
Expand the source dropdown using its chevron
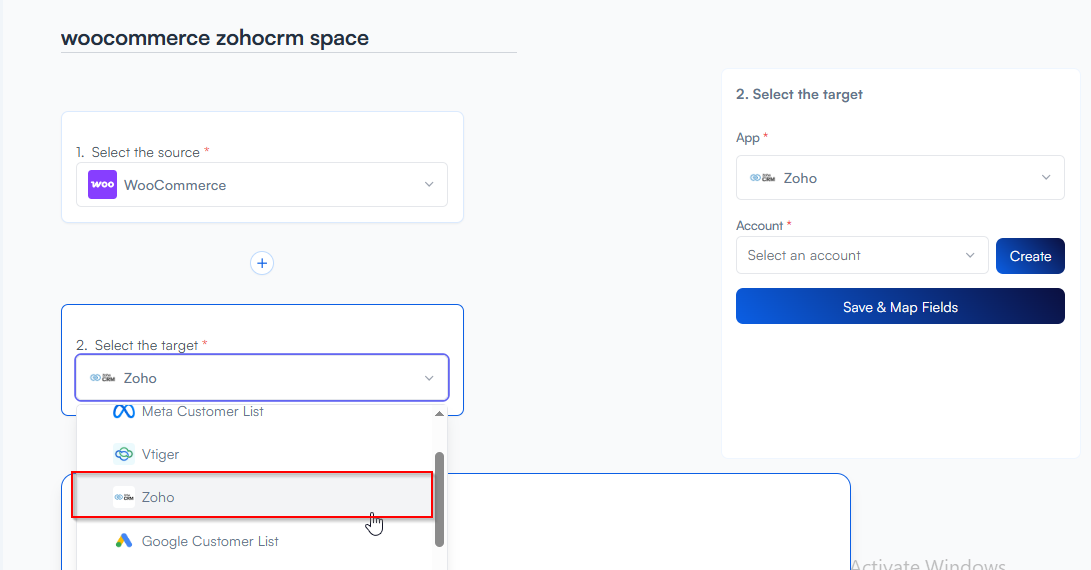429,185
